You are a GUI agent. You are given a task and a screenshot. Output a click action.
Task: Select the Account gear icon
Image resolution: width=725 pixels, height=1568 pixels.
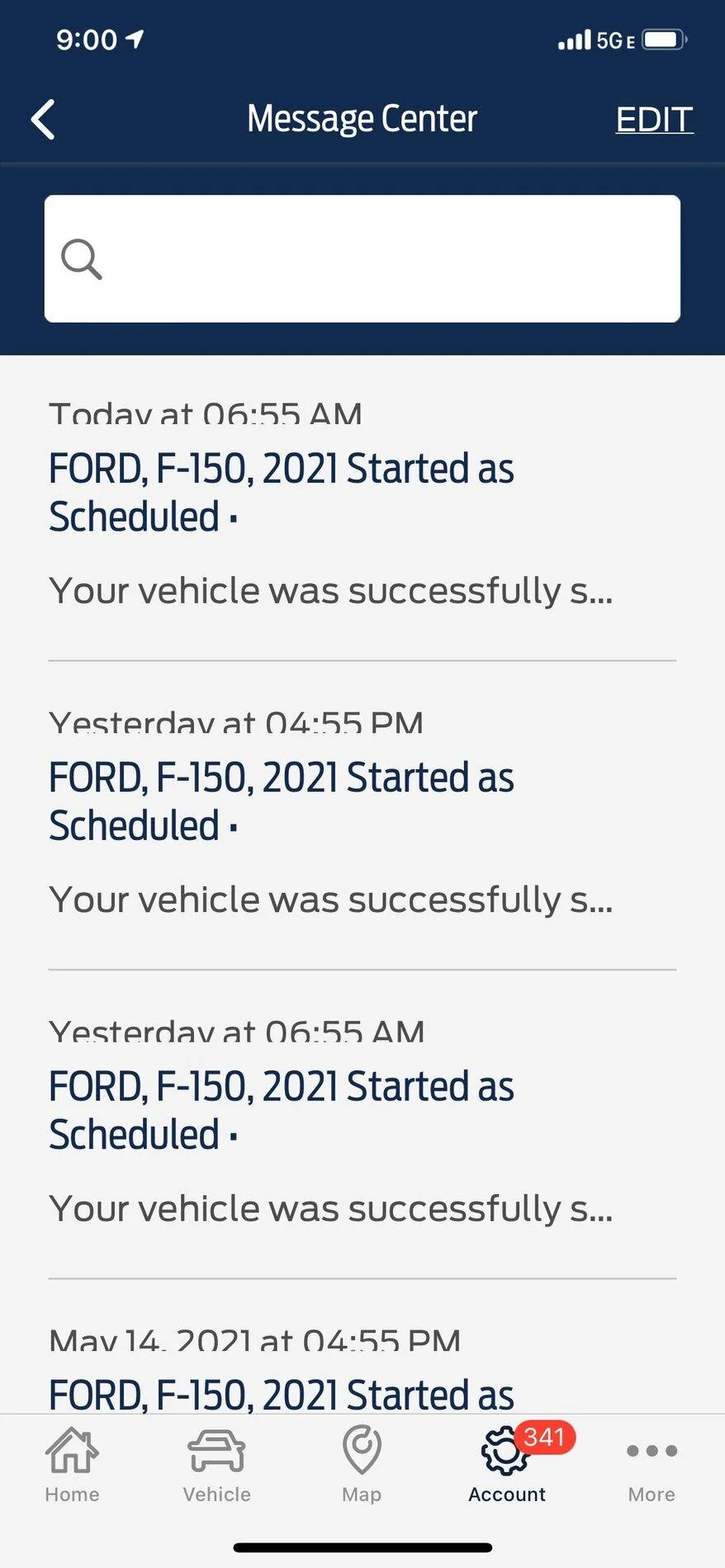click(x=504, y=1452)
